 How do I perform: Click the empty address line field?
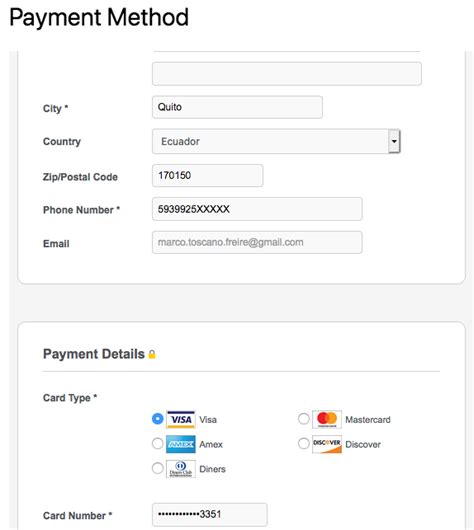tap(287, 74)
